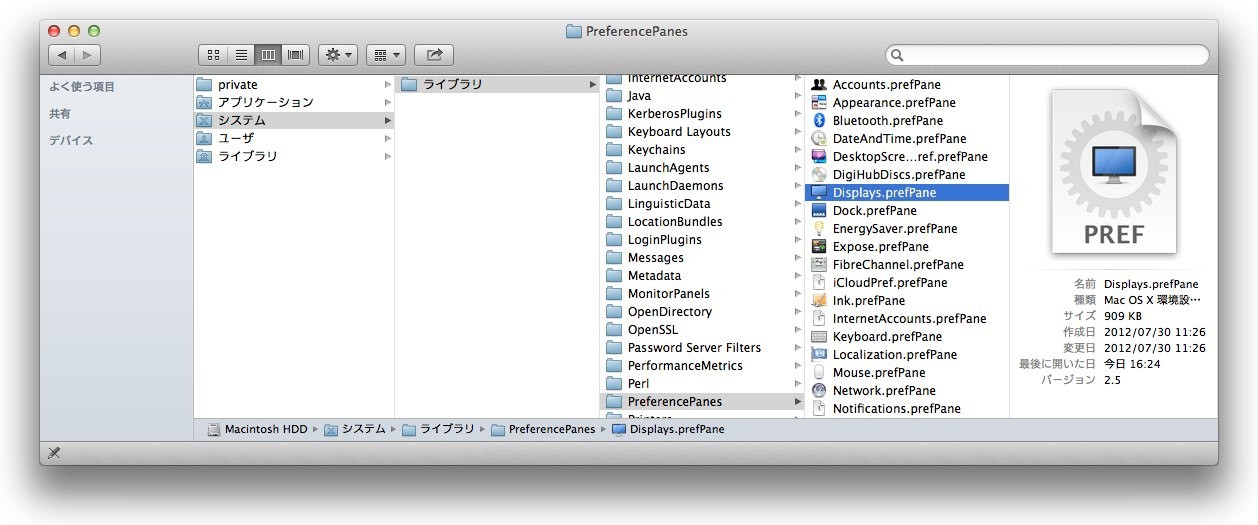Click the よく使う項目 sidebar heading
Viewport: 1258px width, 525px height.
82,87
